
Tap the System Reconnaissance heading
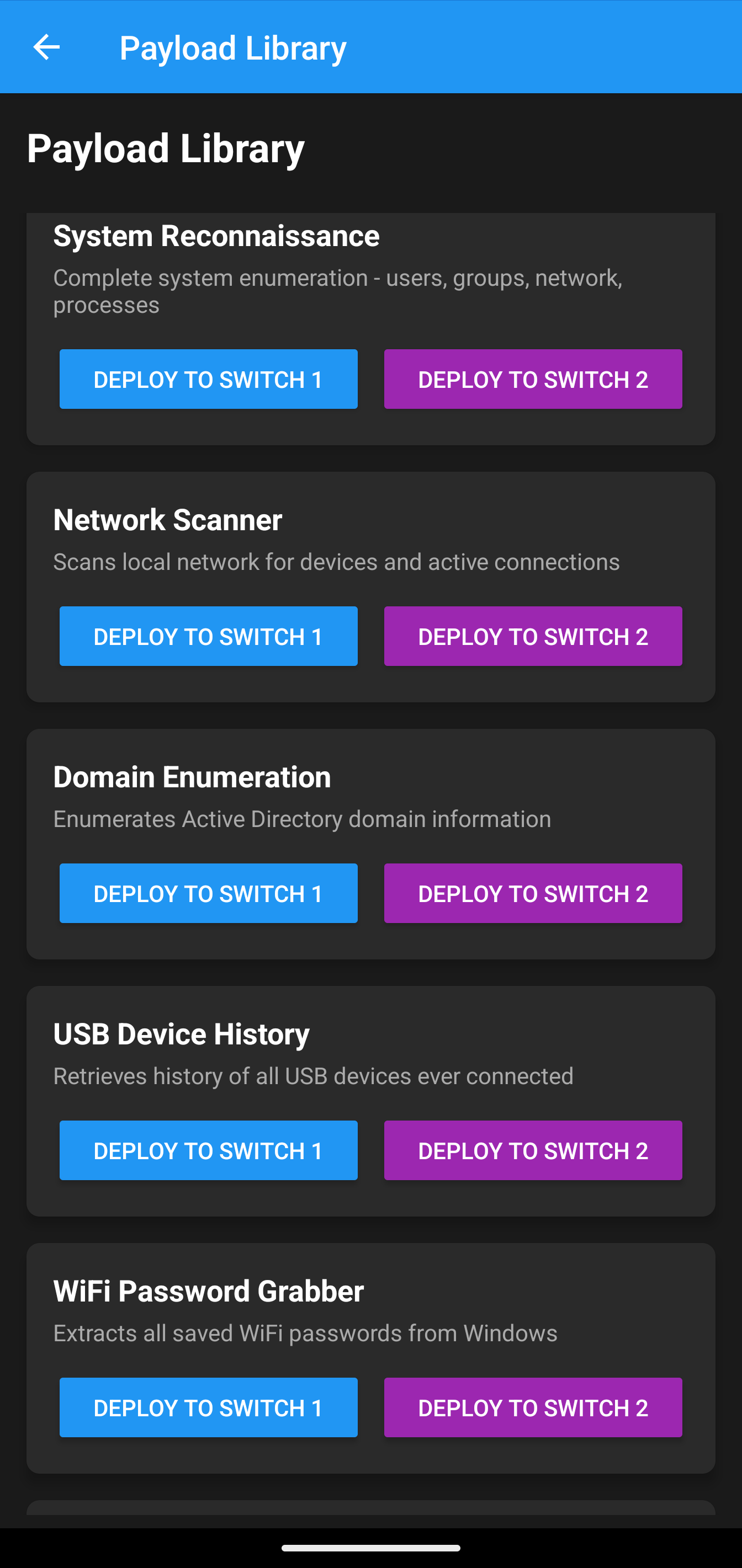point(216,236)
